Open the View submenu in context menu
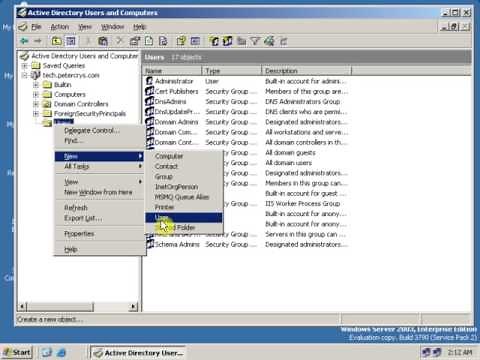Viewport: 480px width, 360px height. coord(99,182)
